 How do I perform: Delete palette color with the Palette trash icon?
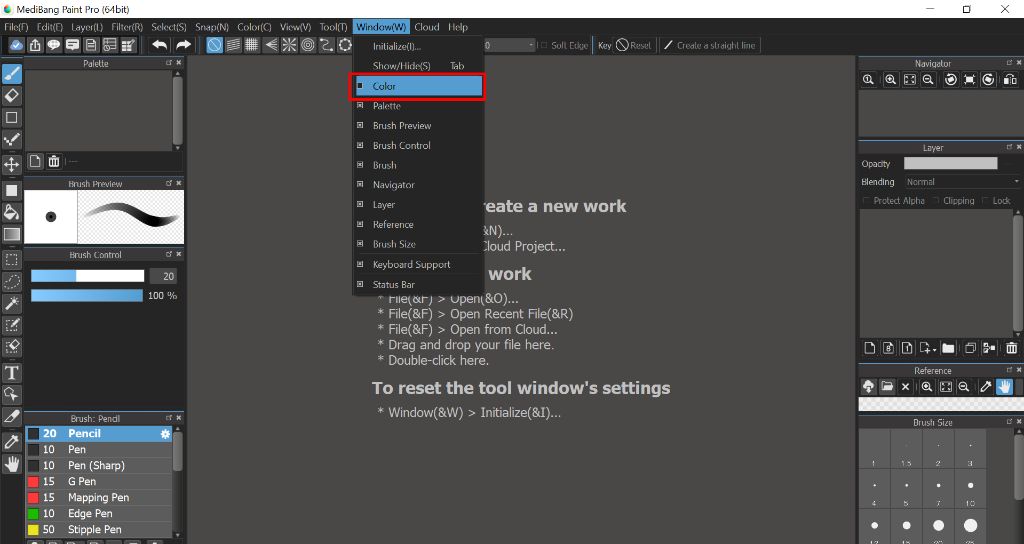pyautogui.click(x=54, y=161)
